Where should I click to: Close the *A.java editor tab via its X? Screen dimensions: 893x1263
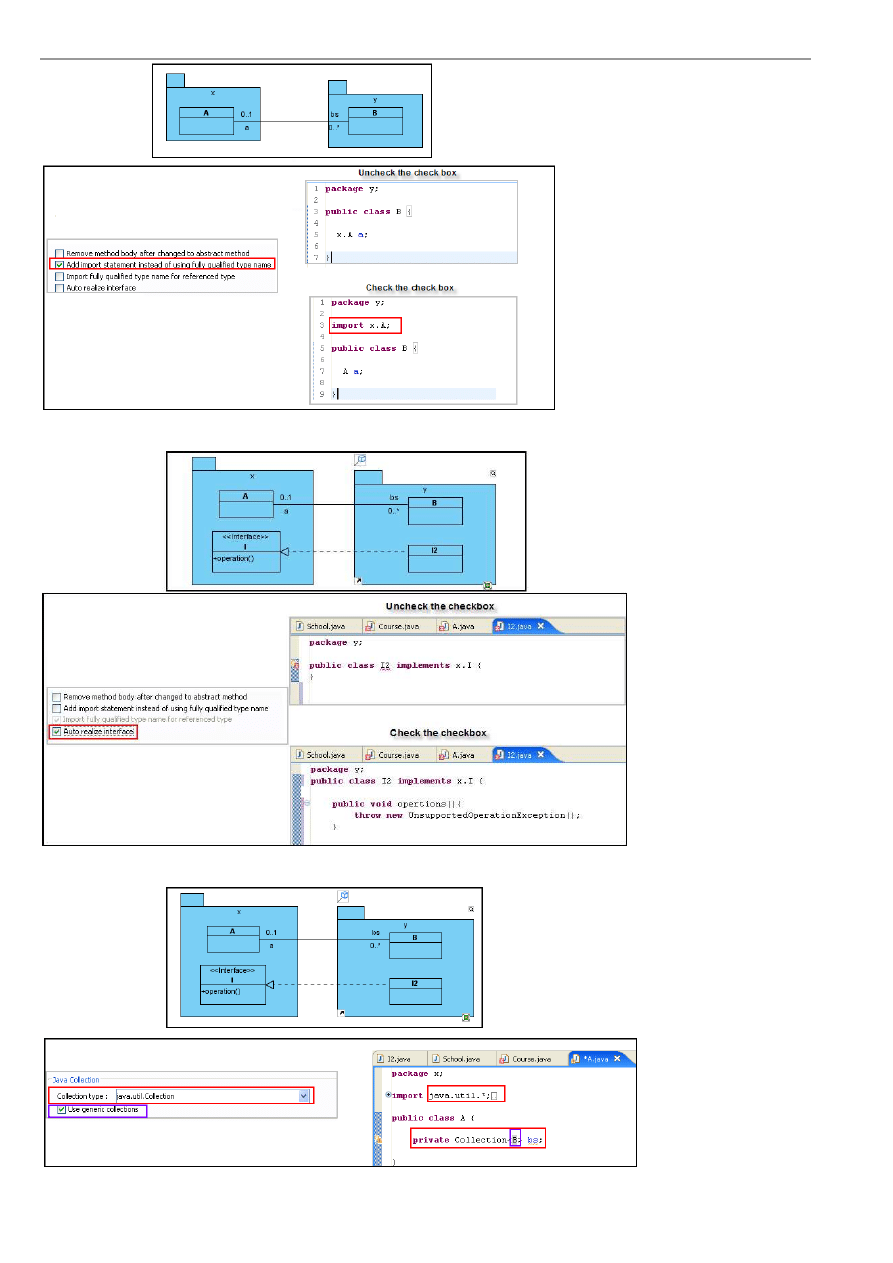[618, 1058]
